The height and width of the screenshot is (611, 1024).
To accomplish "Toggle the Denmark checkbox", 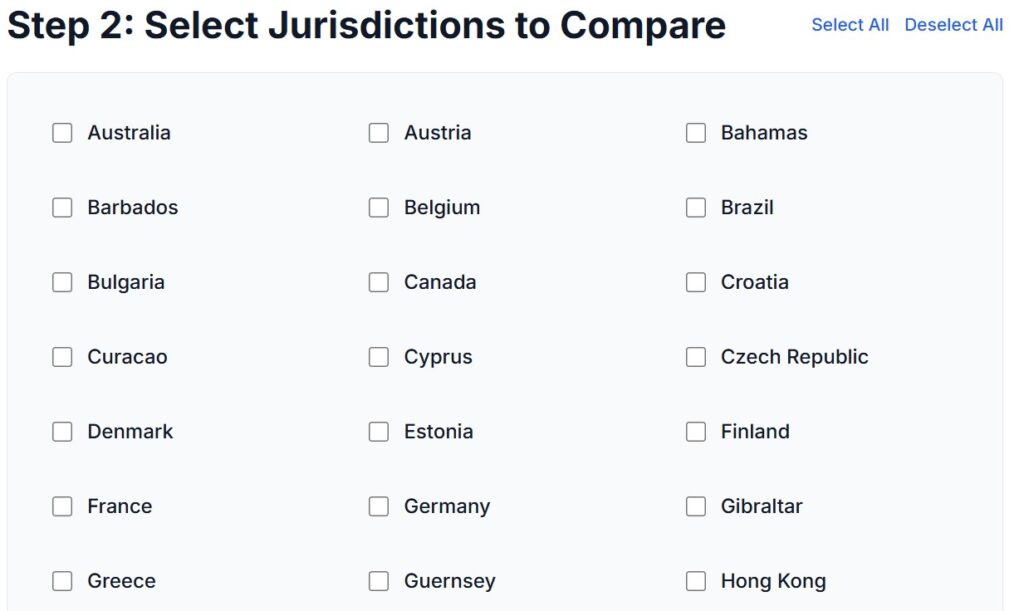I will [x=62, y=432].
